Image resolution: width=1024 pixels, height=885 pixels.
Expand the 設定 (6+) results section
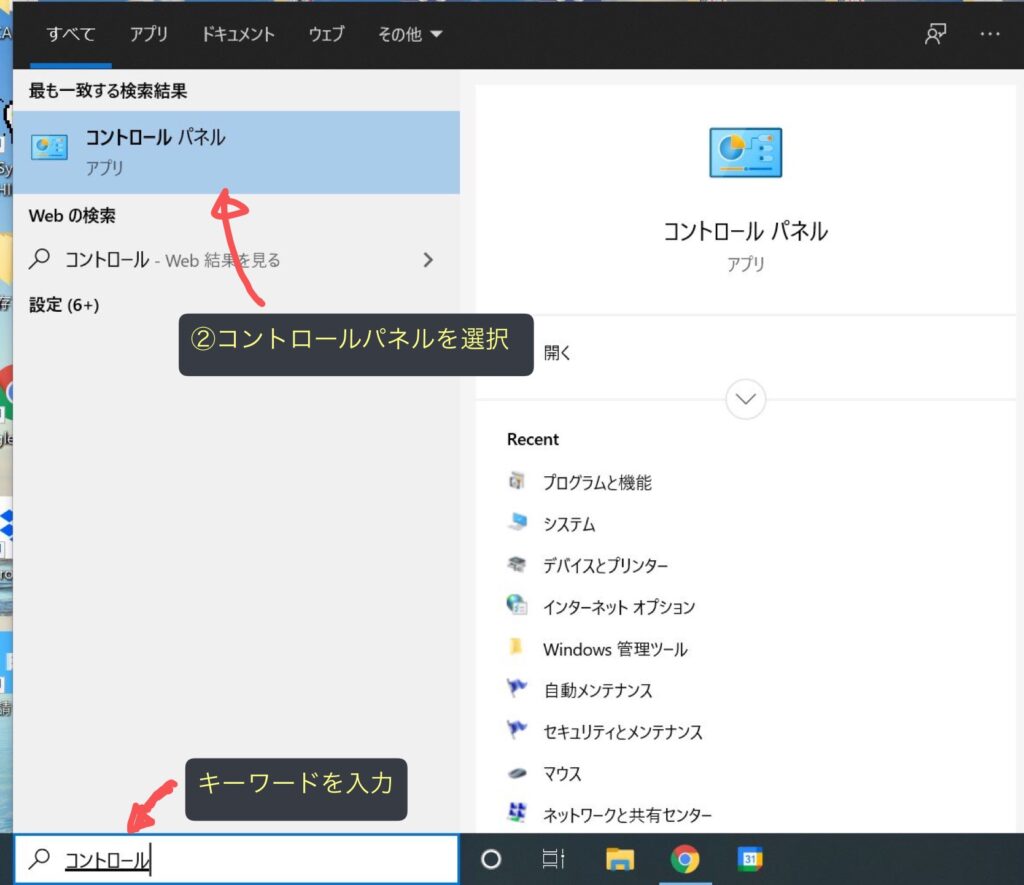[64, 305]
